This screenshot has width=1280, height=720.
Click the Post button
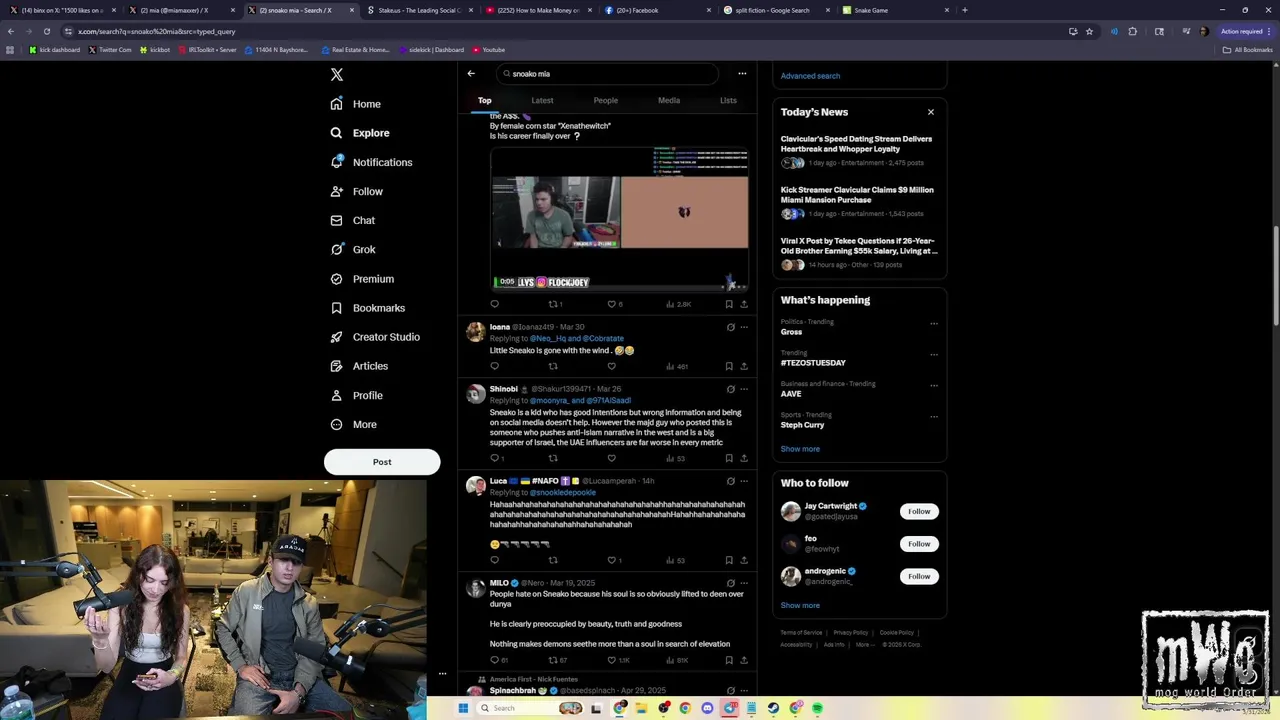(382, 462)
